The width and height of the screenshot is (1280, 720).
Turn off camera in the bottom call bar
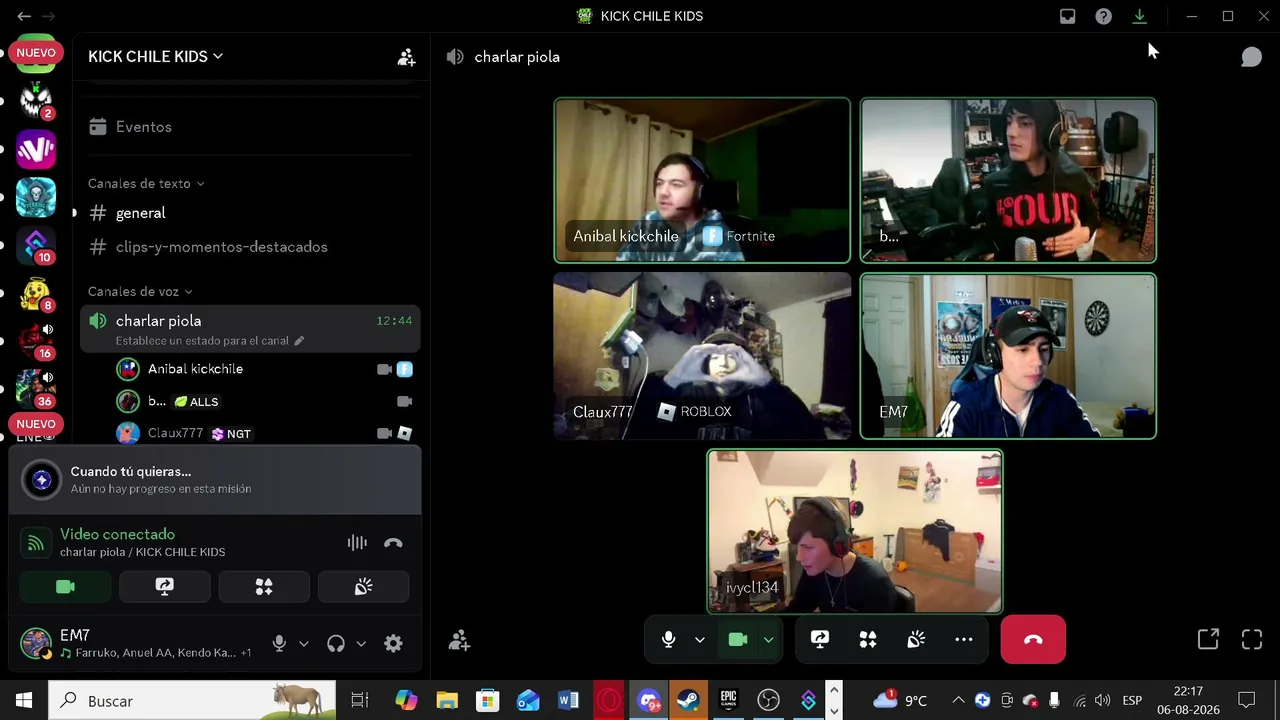click(738, 640)
